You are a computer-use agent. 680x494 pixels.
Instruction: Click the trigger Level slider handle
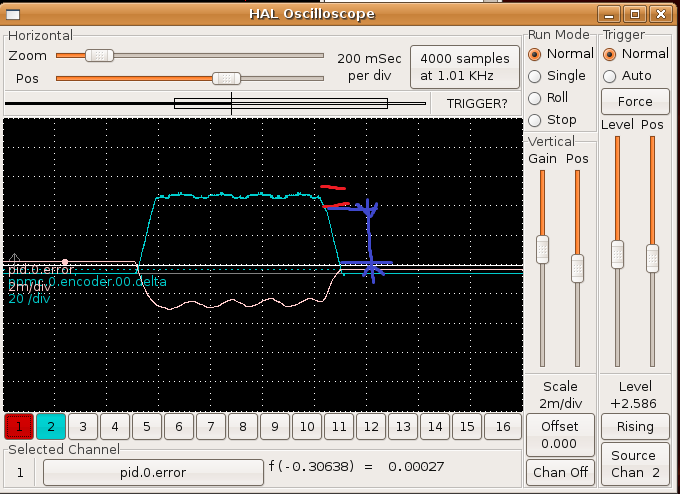click(618, 255)
